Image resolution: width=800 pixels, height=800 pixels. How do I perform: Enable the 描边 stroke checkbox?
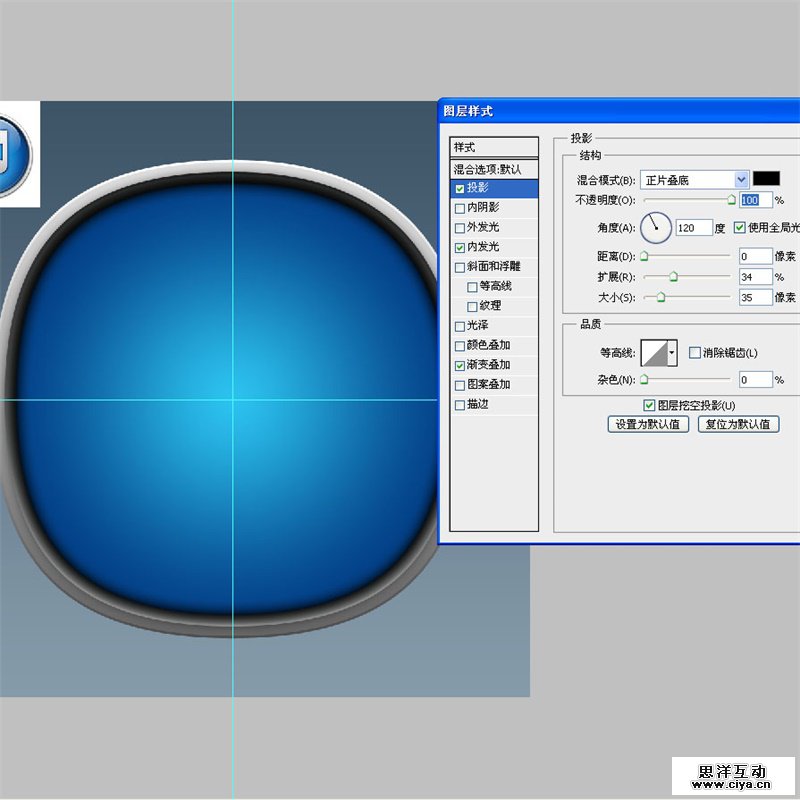point(460,405)
